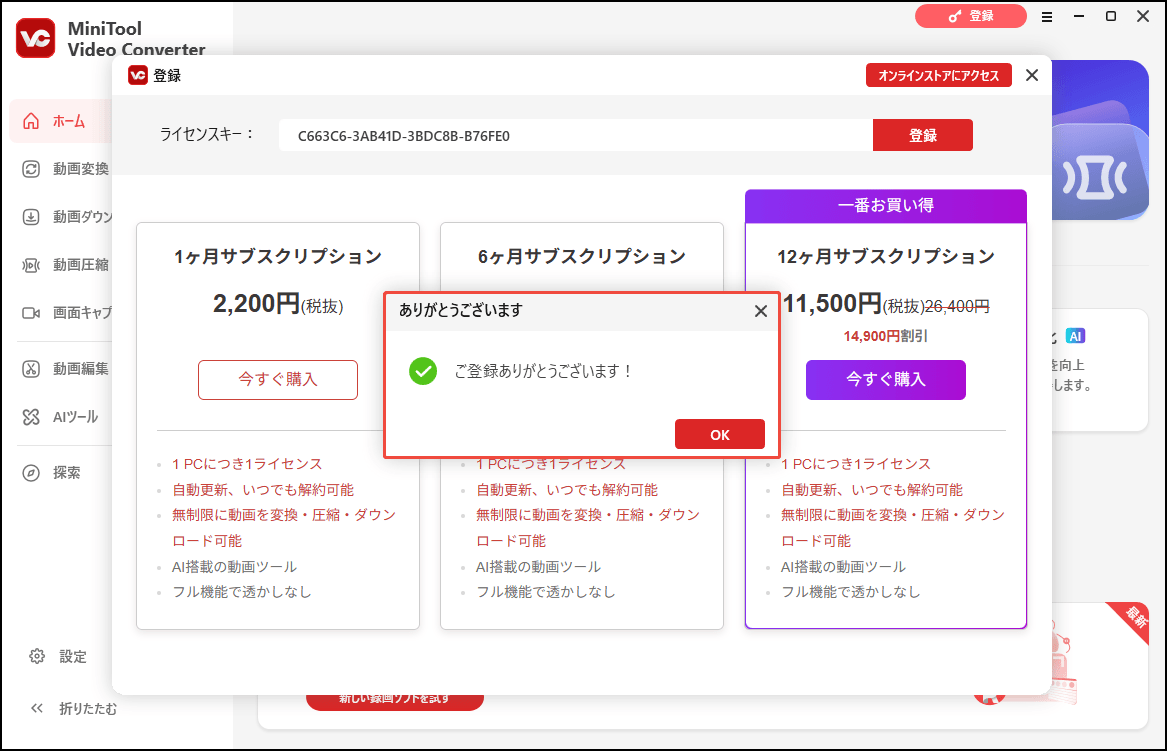Click the video download icon
The image size is (1167, 751).
coord(31,217)
